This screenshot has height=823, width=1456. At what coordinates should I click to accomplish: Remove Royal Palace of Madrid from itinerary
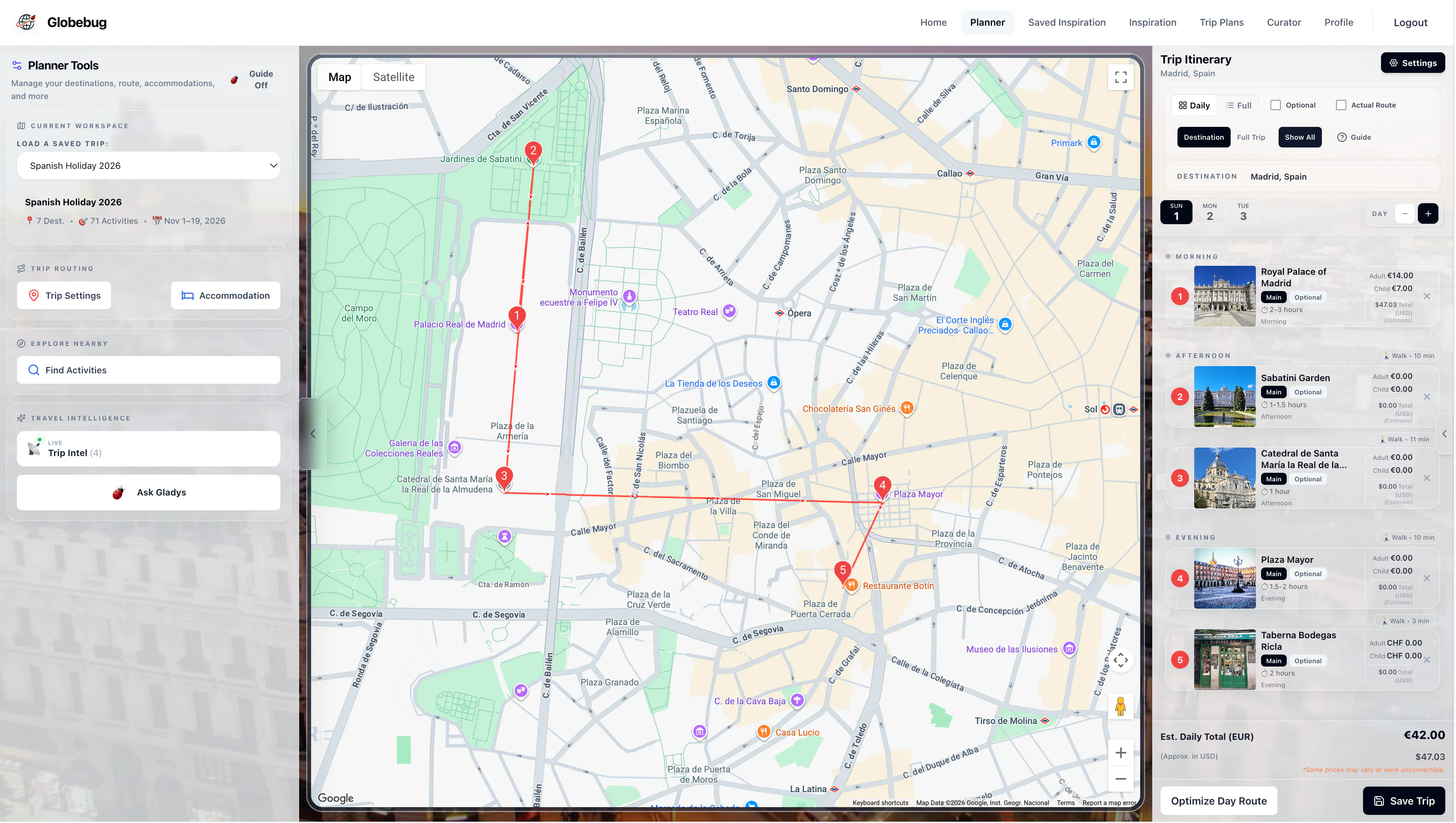[x=1426, y=296]
